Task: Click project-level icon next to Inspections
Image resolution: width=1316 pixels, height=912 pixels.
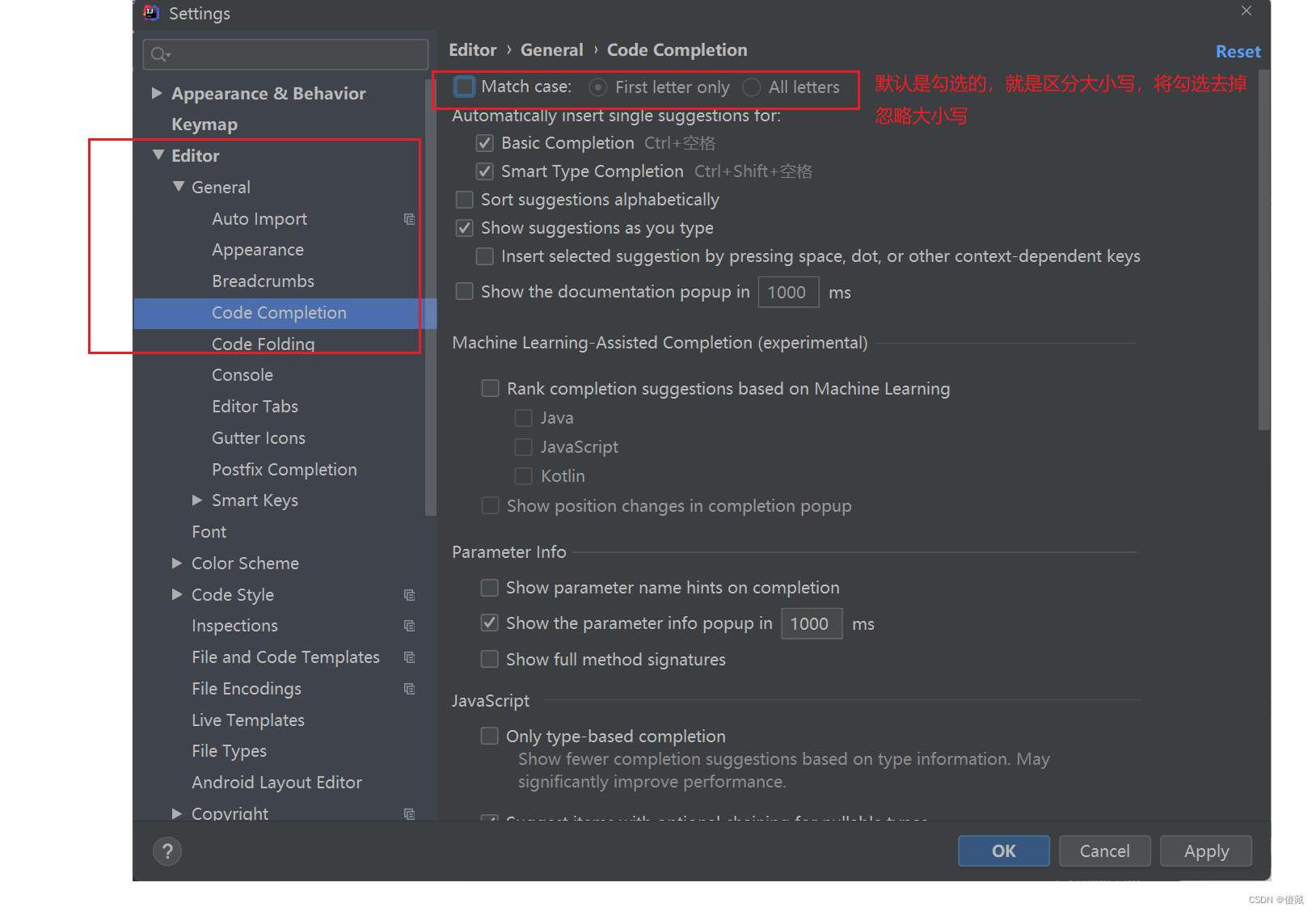Action: pos(409,626)
